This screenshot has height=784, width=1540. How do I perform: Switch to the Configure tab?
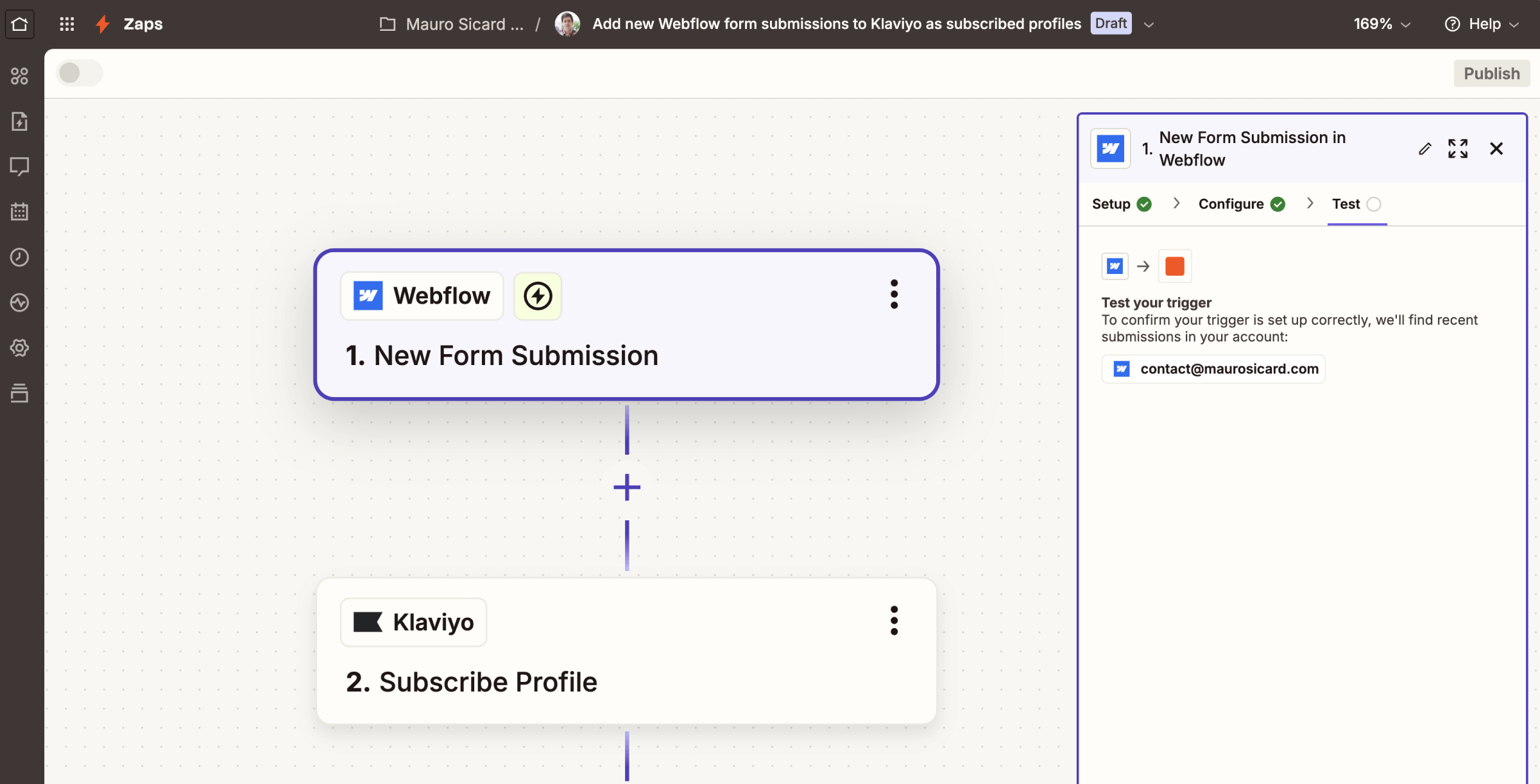[1241, 204]
